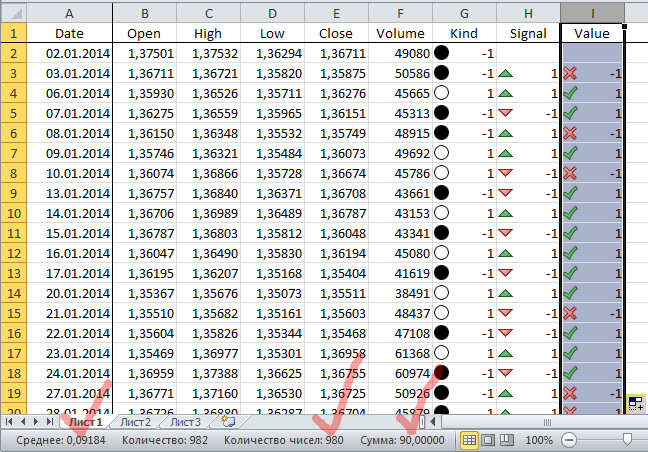
Task: Select column F header
Action: 400,12
